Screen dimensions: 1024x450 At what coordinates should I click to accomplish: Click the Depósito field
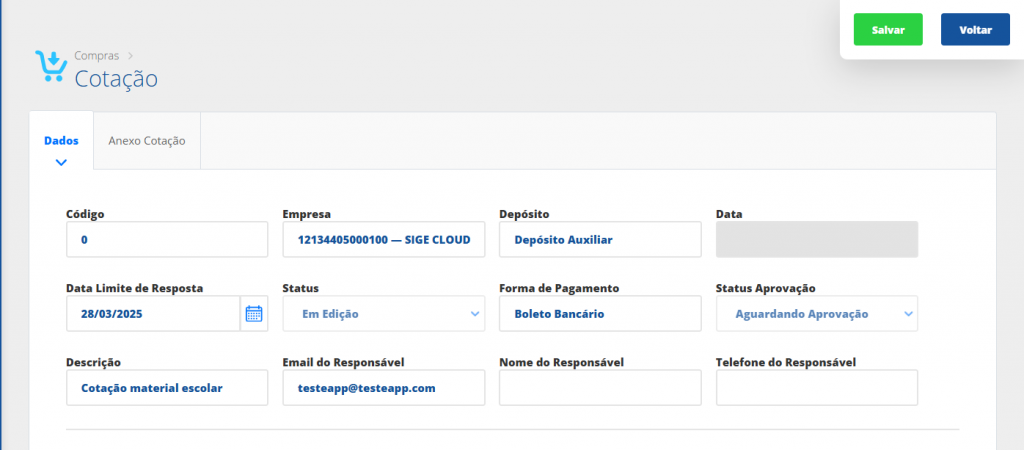click(600, 240)
